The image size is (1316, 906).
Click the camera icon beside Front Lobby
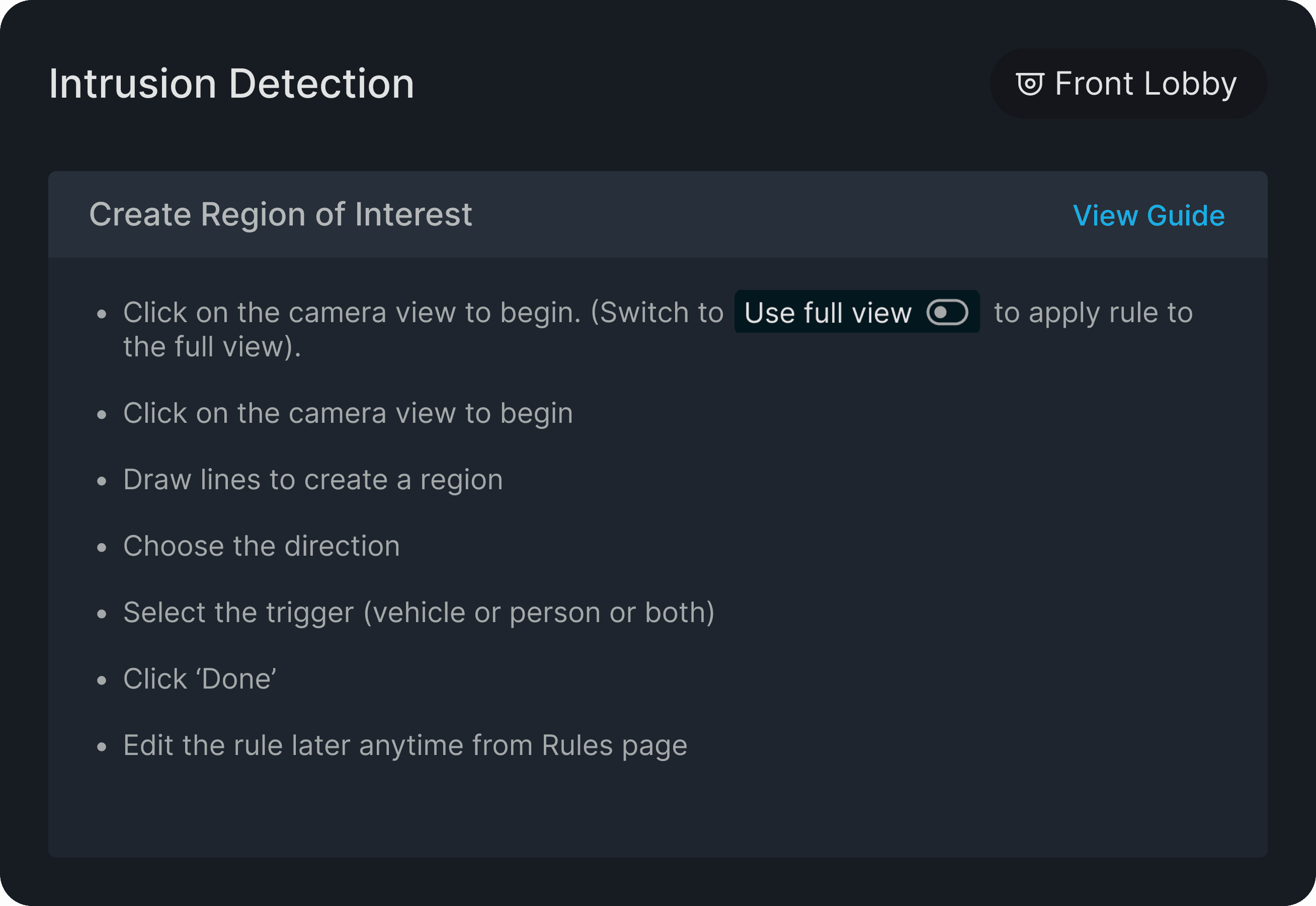coord(1030,84)
